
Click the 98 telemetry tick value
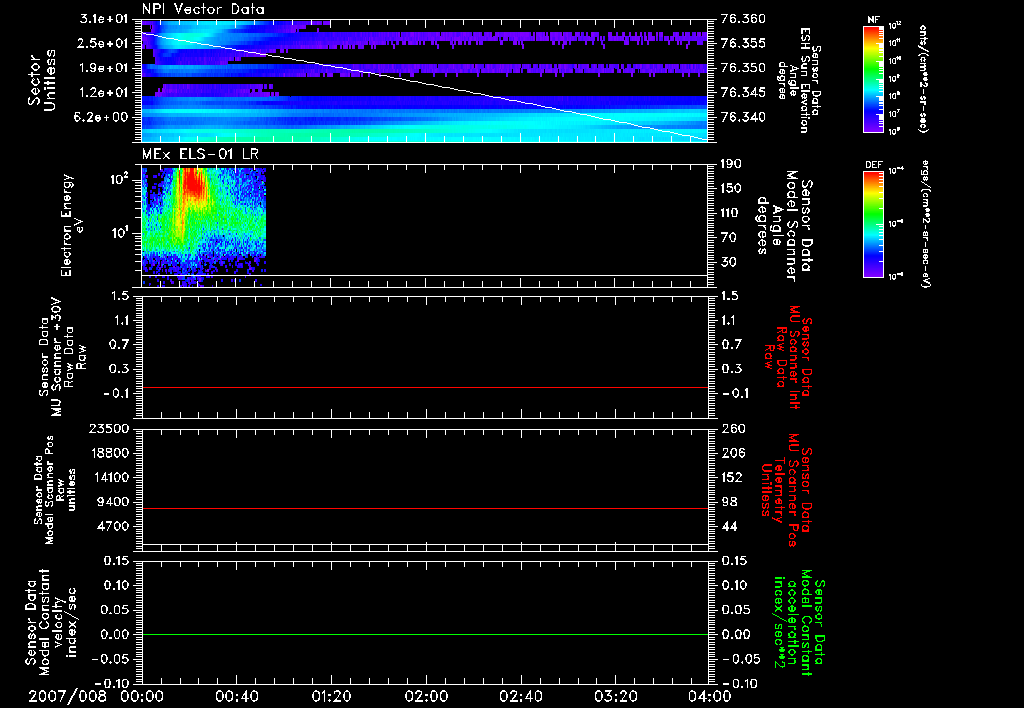tap(729, 502)
